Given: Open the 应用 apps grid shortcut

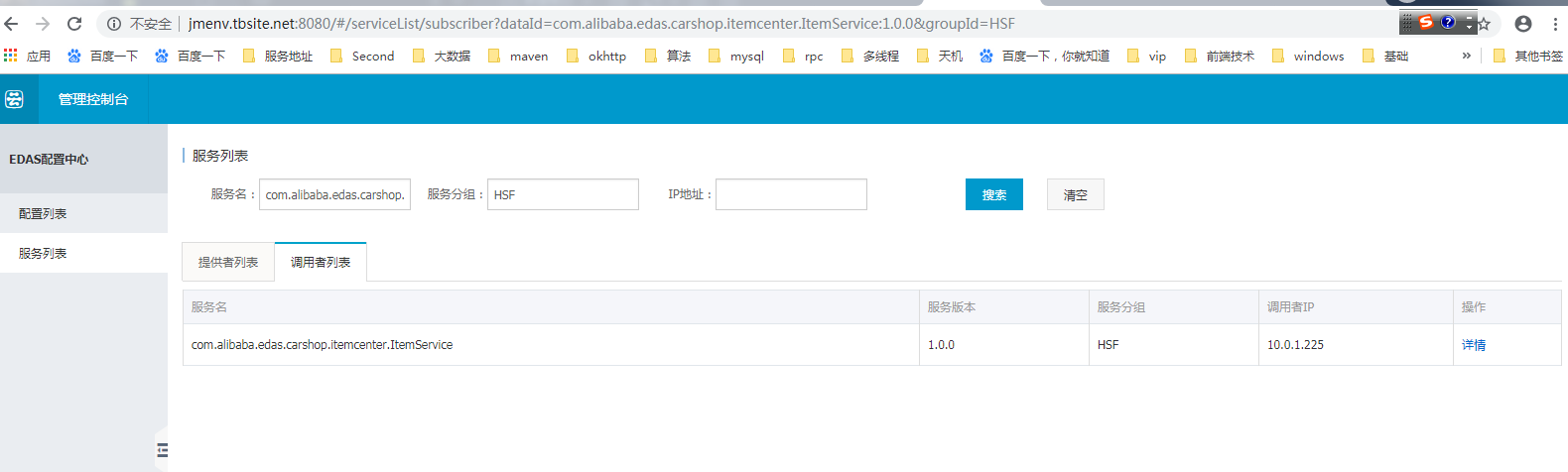Looking at the screenshot, I should point(27,57).
